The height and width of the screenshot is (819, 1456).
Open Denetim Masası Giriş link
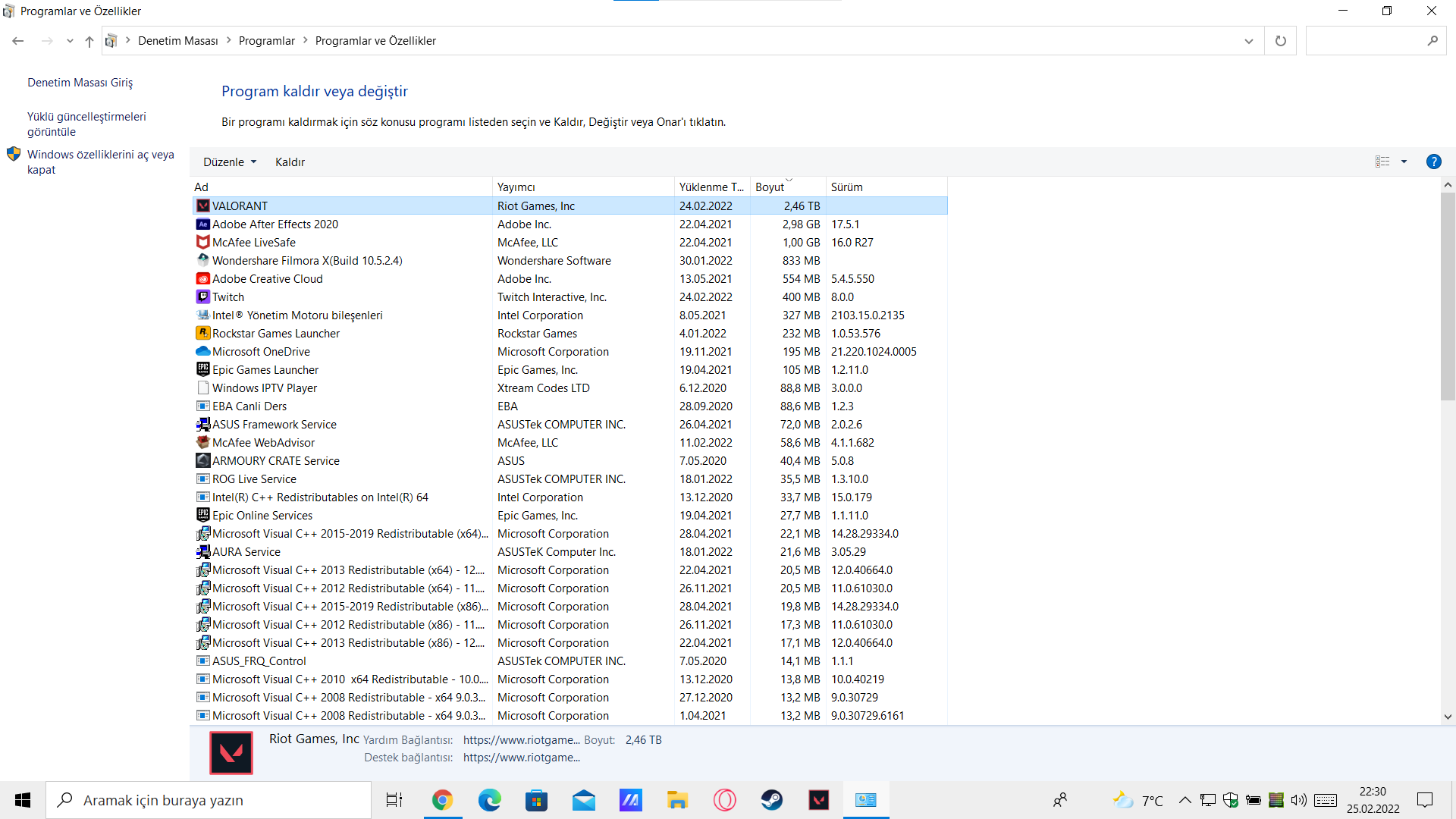click(80, 82)
